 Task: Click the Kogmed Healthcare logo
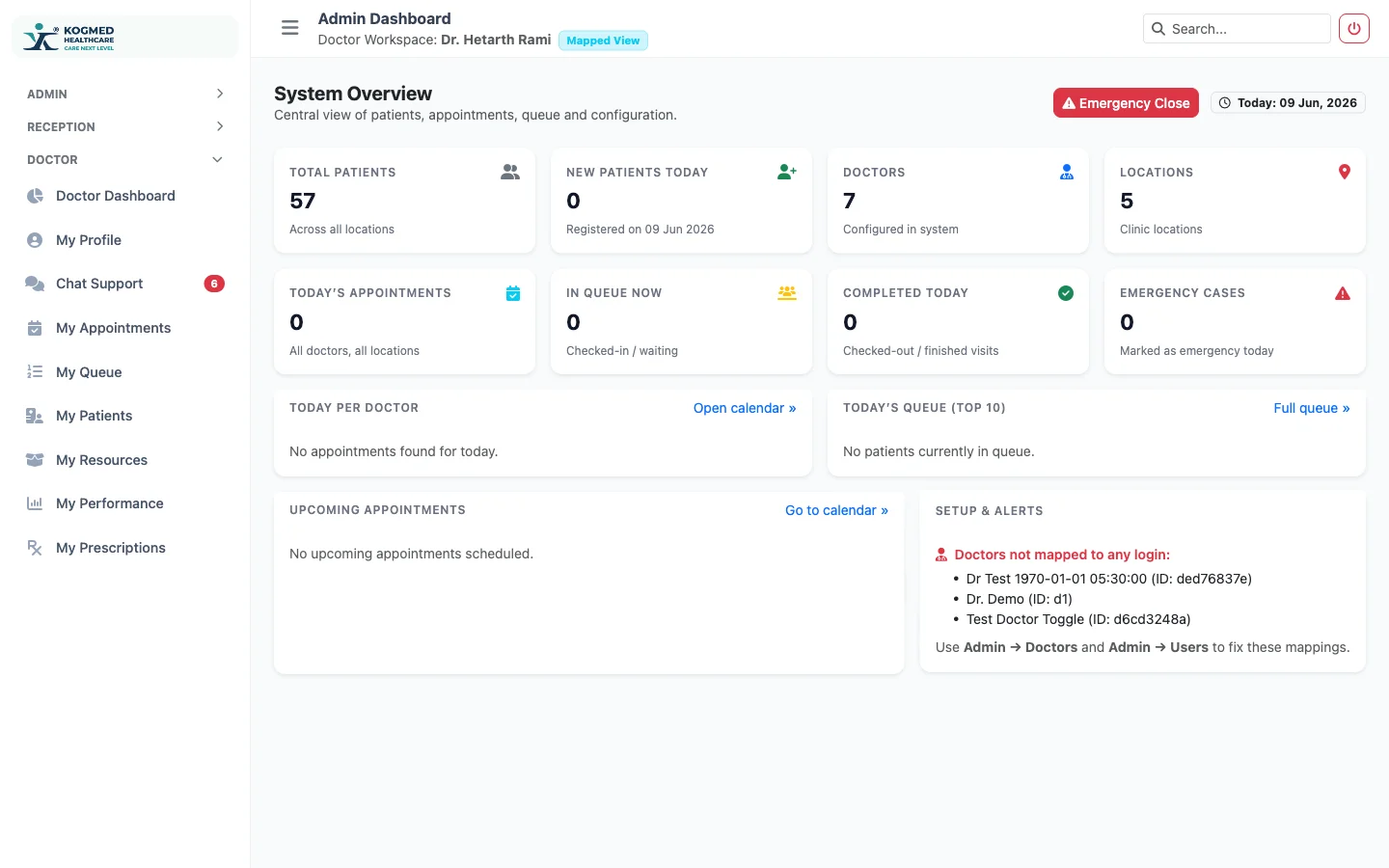point(68,37)
